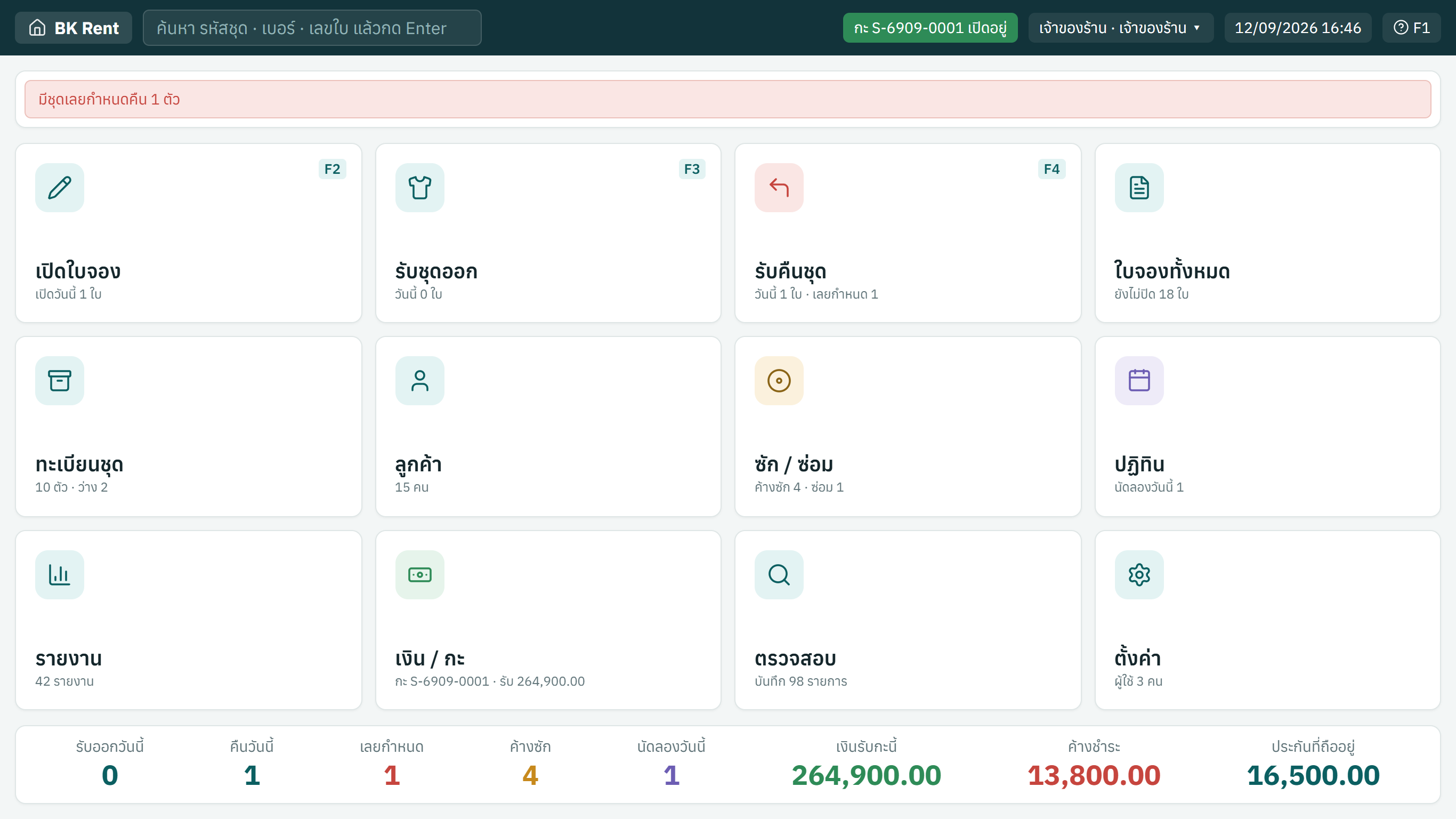Open the ลูกค้า tile title
The image size is (1456, 819).
pyautogui.click(x=418, y=464)
